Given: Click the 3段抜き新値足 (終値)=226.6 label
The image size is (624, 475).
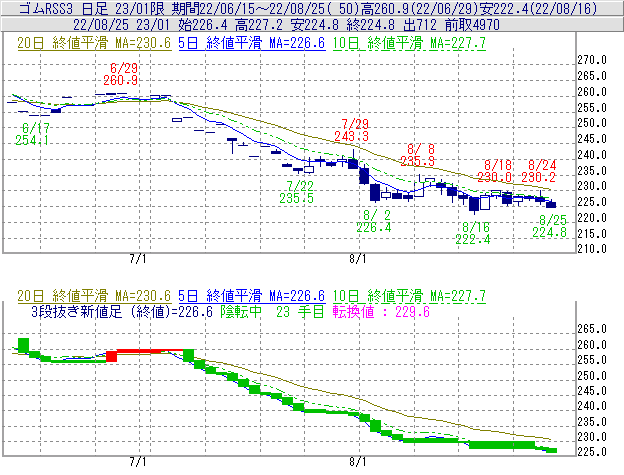Looking at the screenshot, I should pyautogui.click(x=122, y=311).
